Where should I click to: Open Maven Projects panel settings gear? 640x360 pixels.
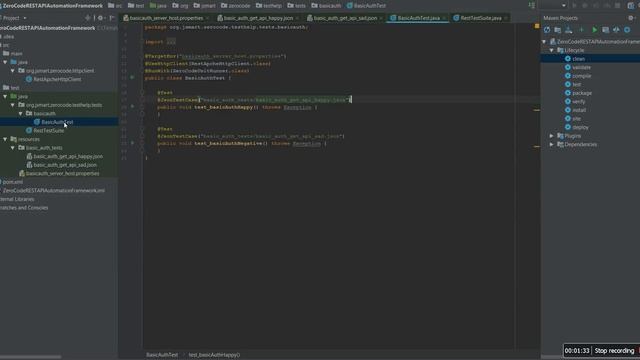[631, 18]
